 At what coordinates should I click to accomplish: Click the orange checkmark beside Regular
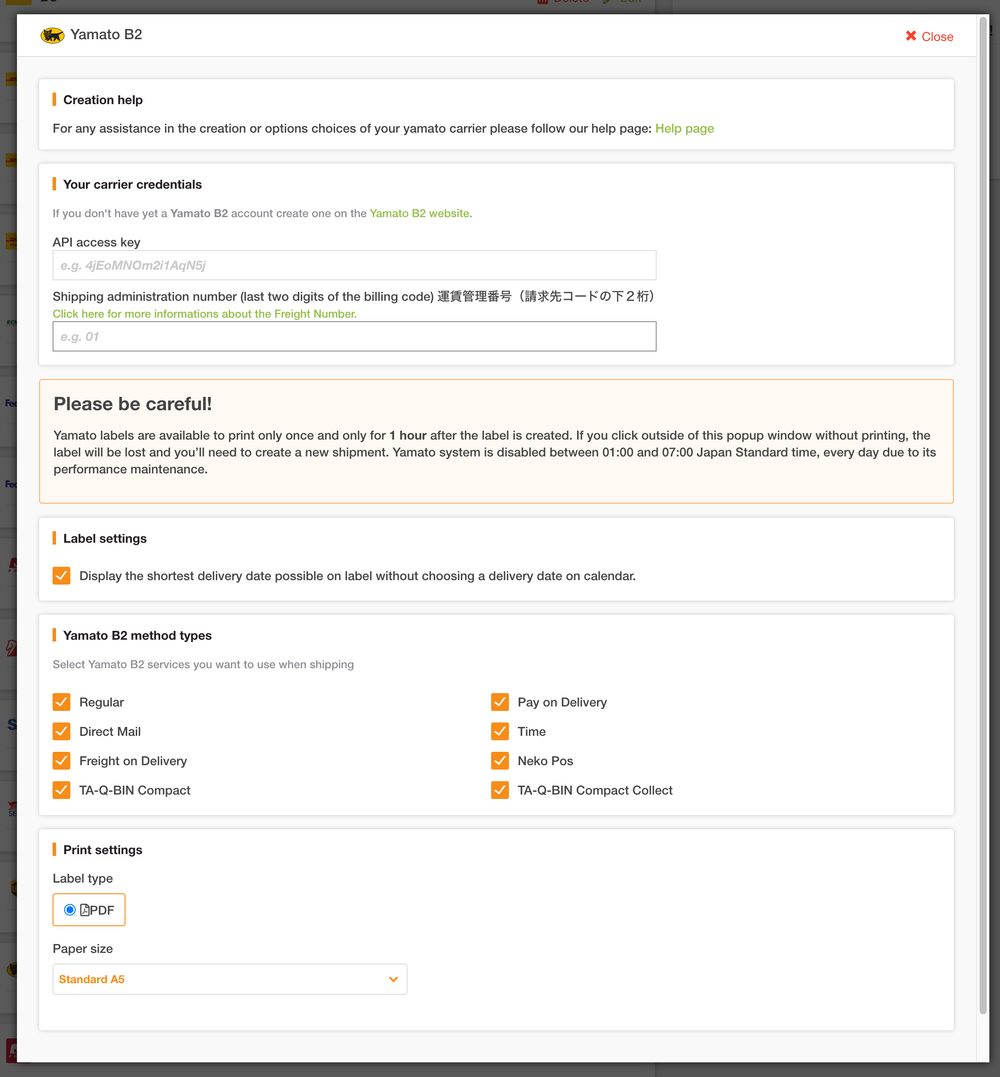pos(61,702)
